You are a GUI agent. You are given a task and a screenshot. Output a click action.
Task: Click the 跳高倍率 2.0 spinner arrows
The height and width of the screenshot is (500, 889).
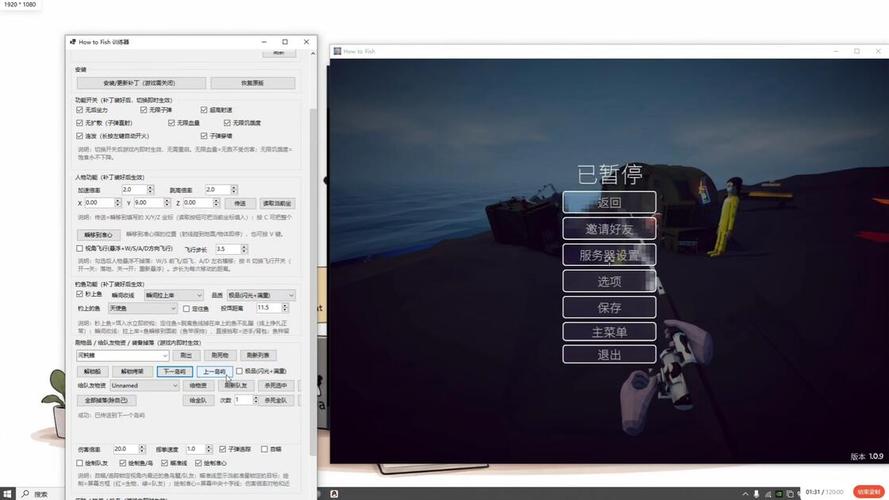234,189
